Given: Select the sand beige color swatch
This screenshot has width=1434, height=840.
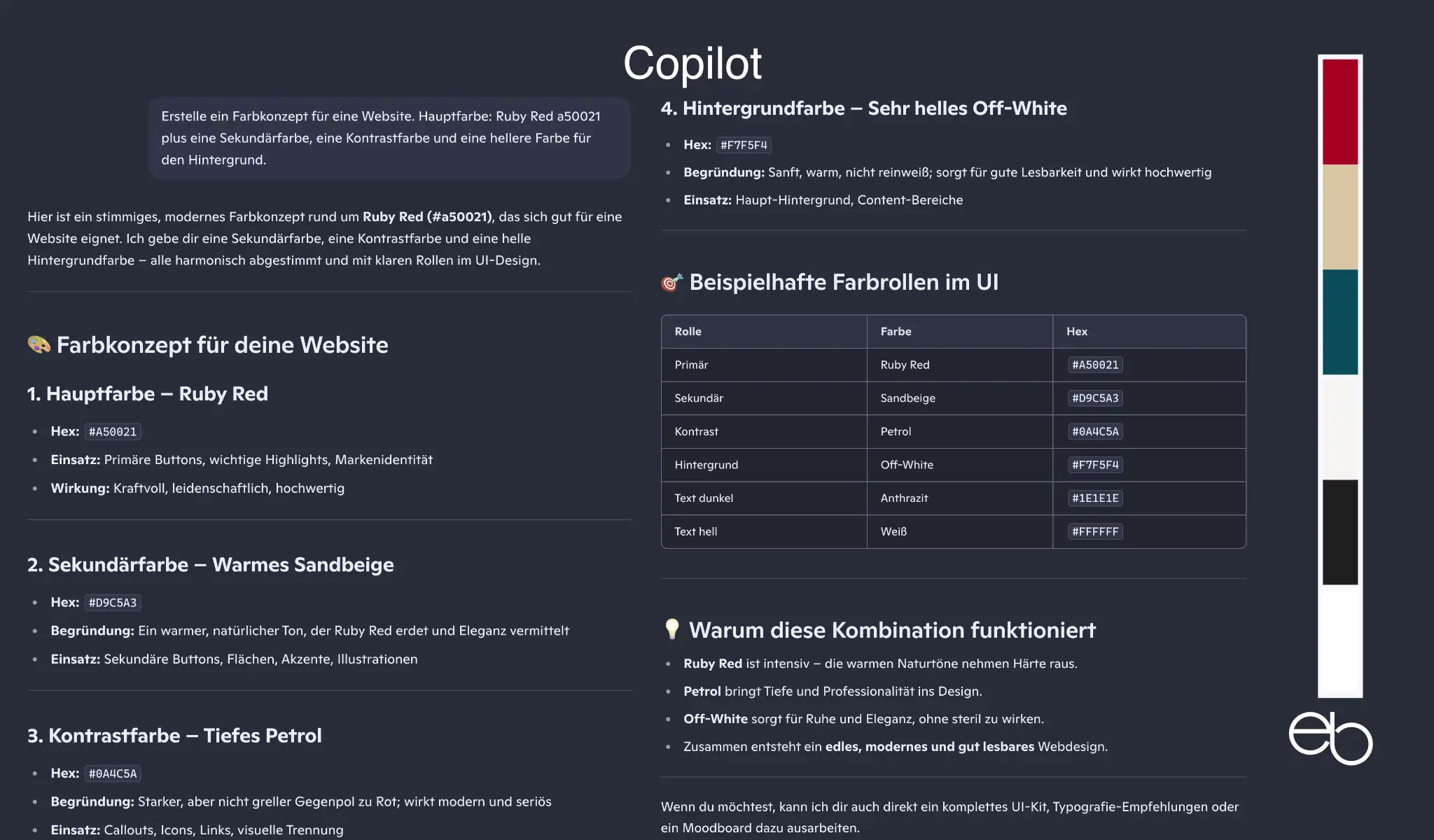Looking at the screenshot, I should (1339, 217).
